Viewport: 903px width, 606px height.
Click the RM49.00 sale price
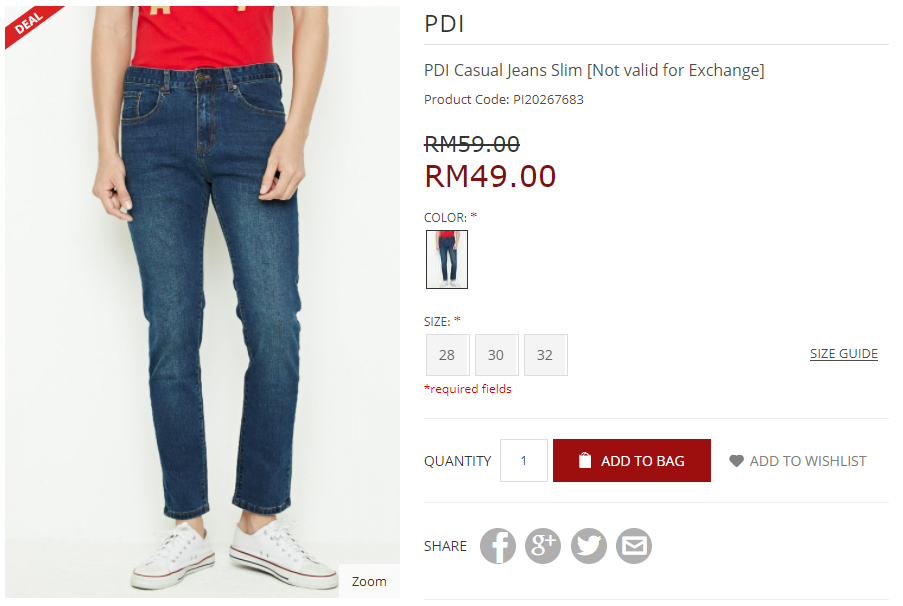coord(490,176)
